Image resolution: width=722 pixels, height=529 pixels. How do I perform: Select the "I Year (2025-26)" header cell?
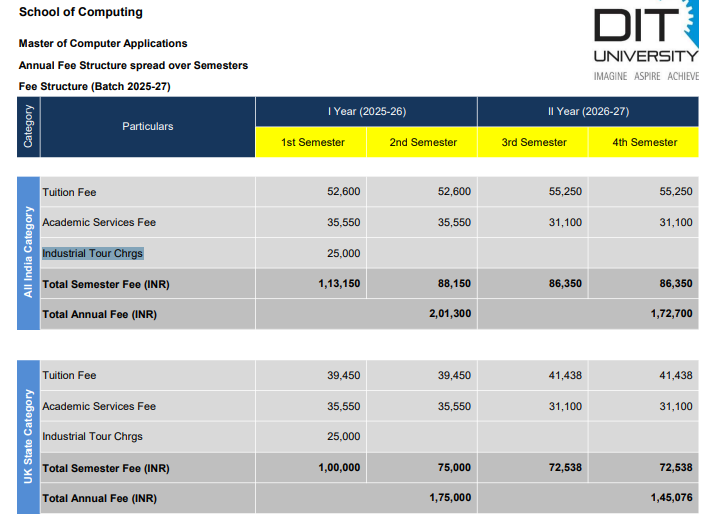pos(366,111)
